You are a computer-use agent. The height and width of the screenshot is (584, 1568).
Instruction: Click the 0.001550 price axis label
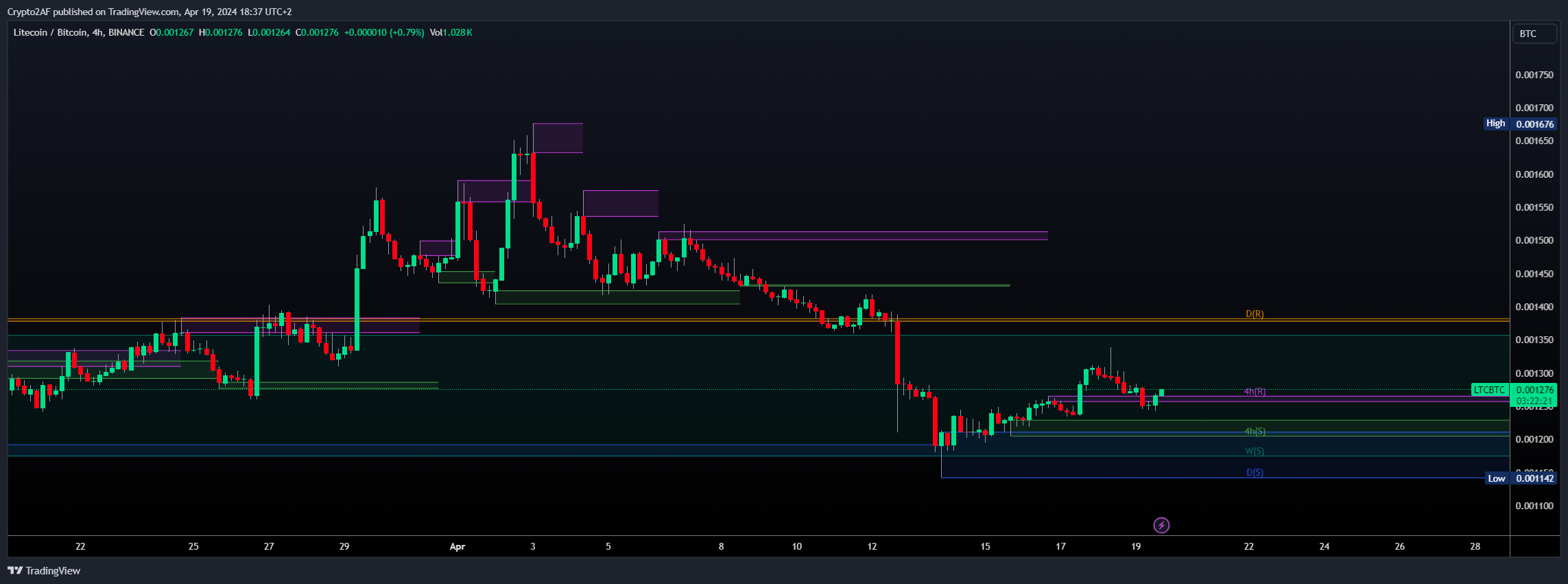tap(1534, 207)
